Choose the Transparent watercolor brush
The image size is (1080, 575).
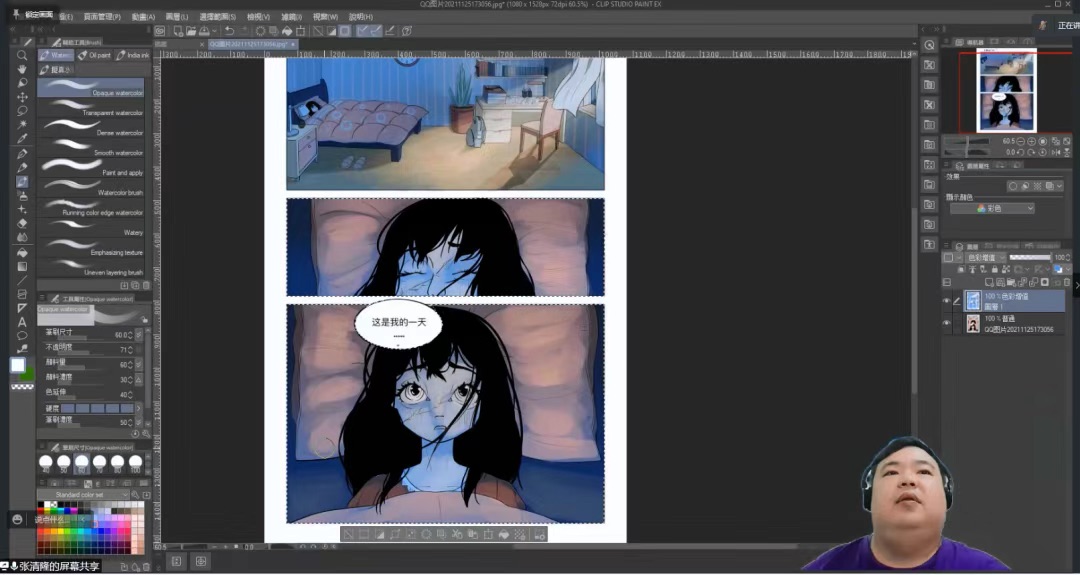[91, 107]
